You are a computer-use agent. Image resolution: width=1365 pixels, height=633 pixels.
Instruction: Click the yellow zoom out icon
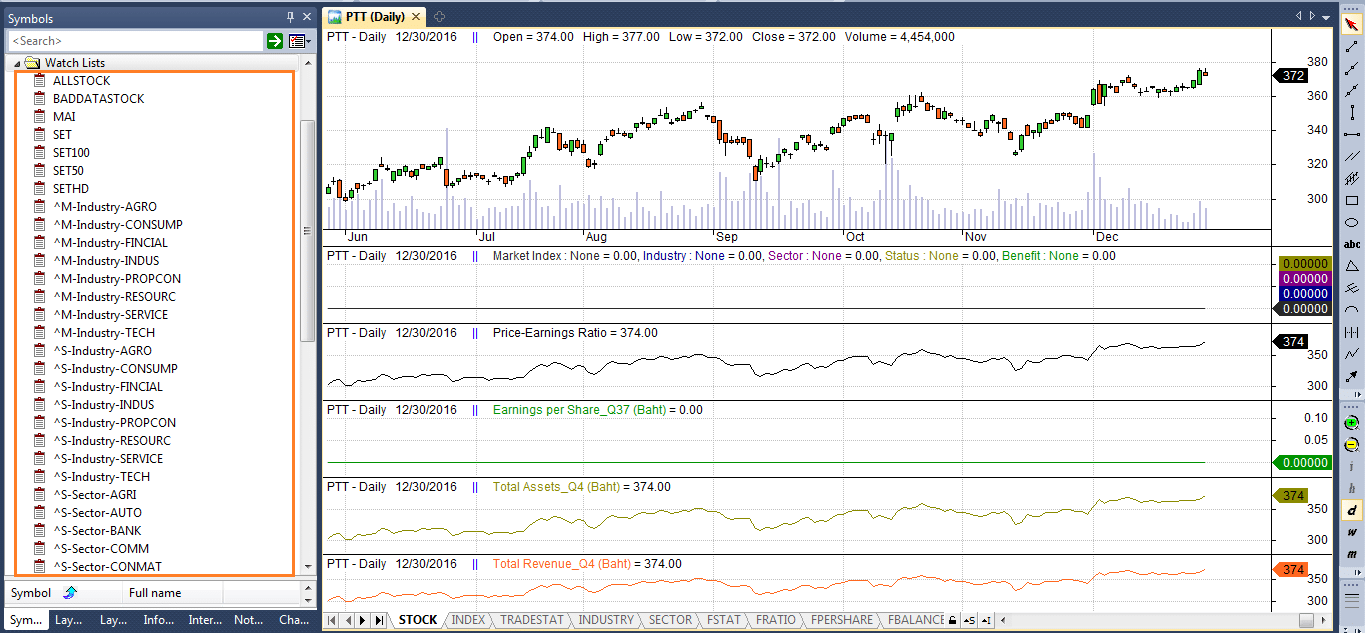(x=1352, y=445)
